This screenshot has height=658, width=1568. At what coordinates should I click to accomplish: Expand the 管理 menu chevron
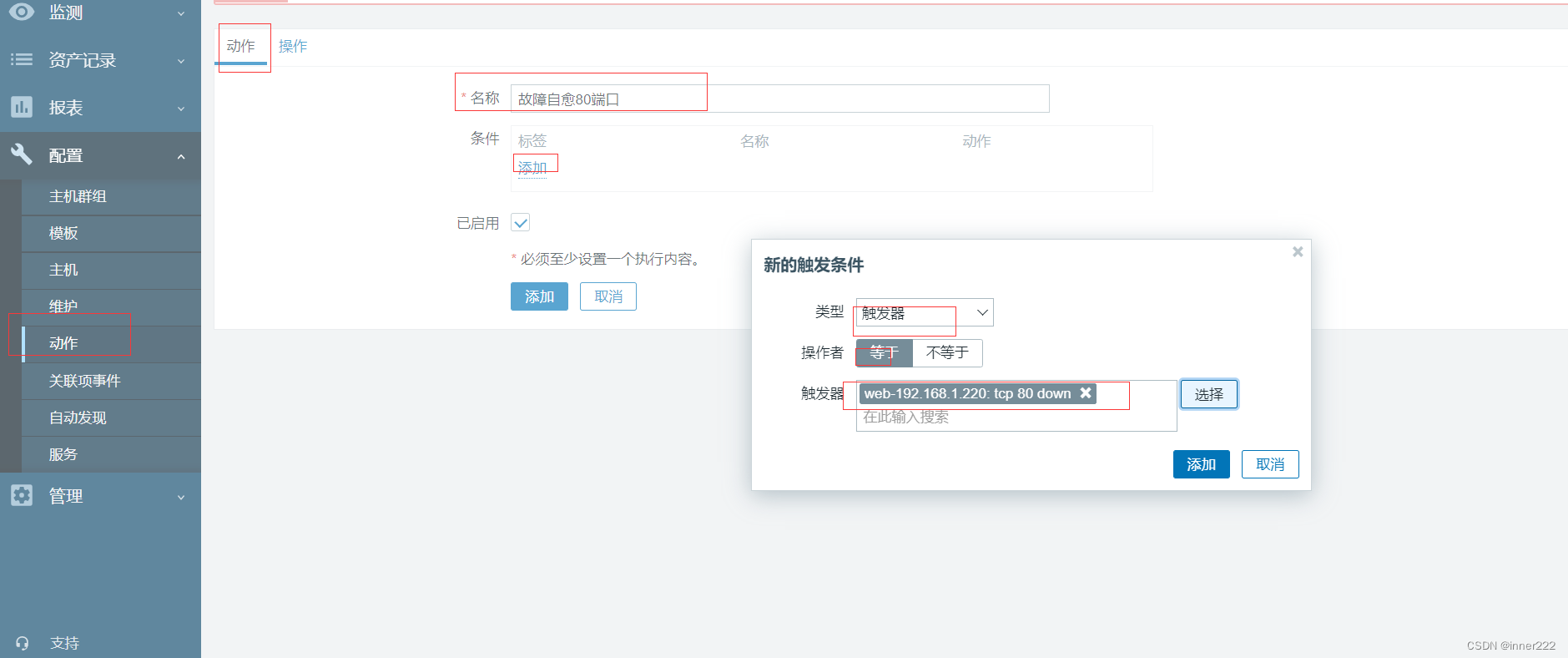tap(181, 497)
